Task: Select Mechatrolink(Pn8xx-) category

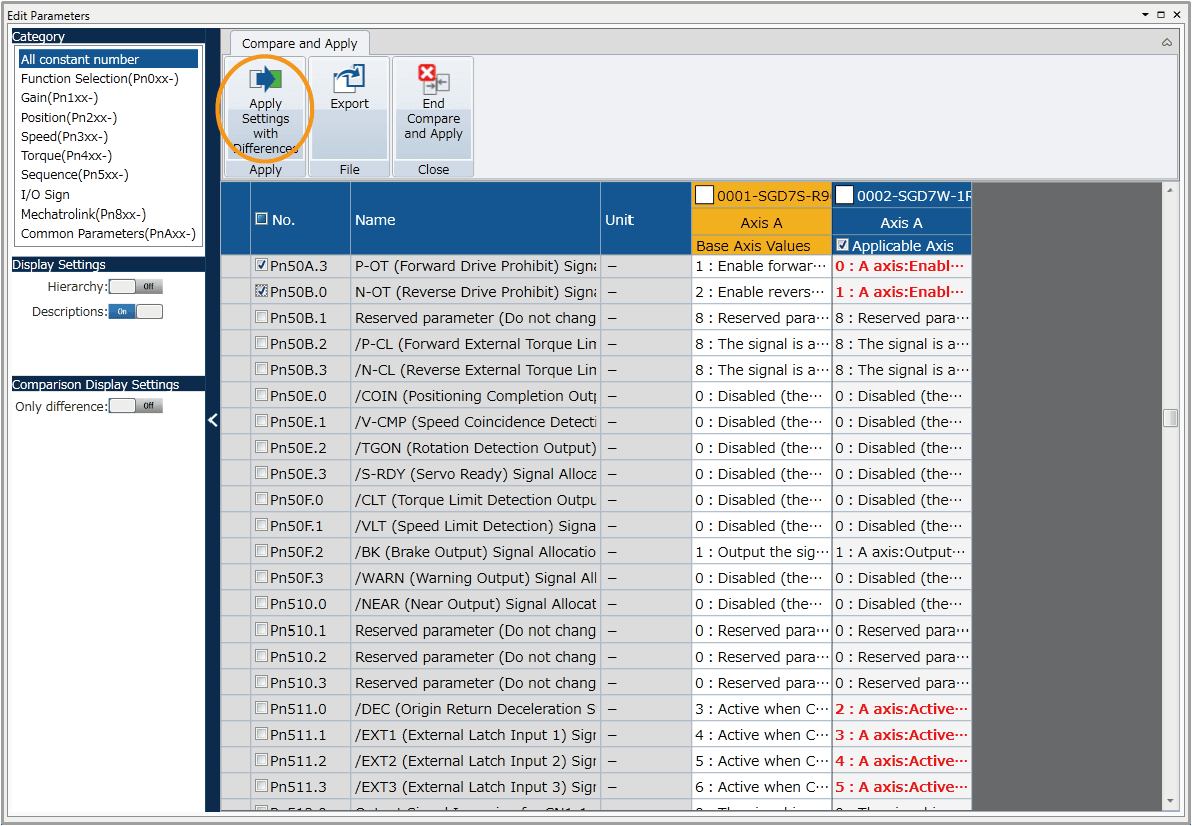Action: point(83,214)
